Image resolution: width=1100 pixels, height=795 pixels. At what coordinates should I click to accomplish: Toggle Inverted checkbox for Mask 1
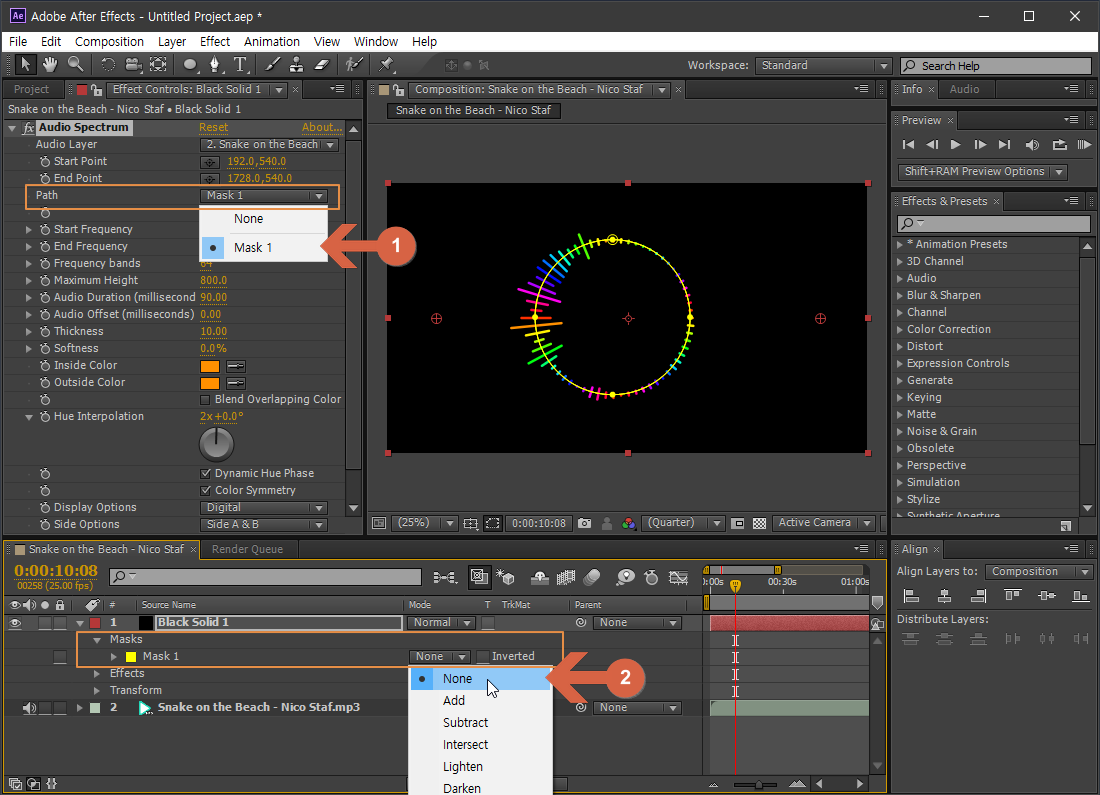point(483,657)
